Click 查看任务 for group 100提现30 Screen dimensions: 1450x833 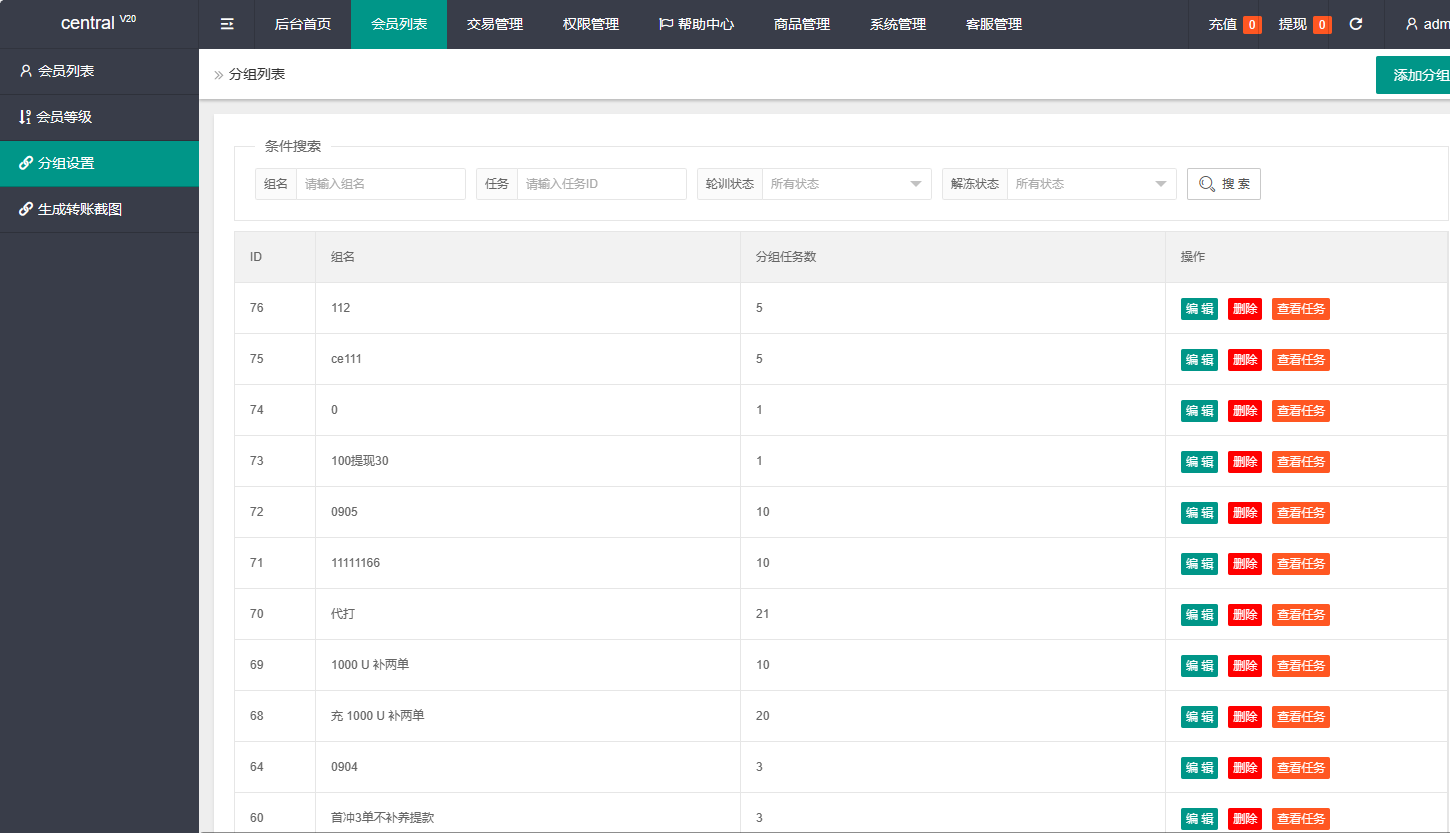1301,462
